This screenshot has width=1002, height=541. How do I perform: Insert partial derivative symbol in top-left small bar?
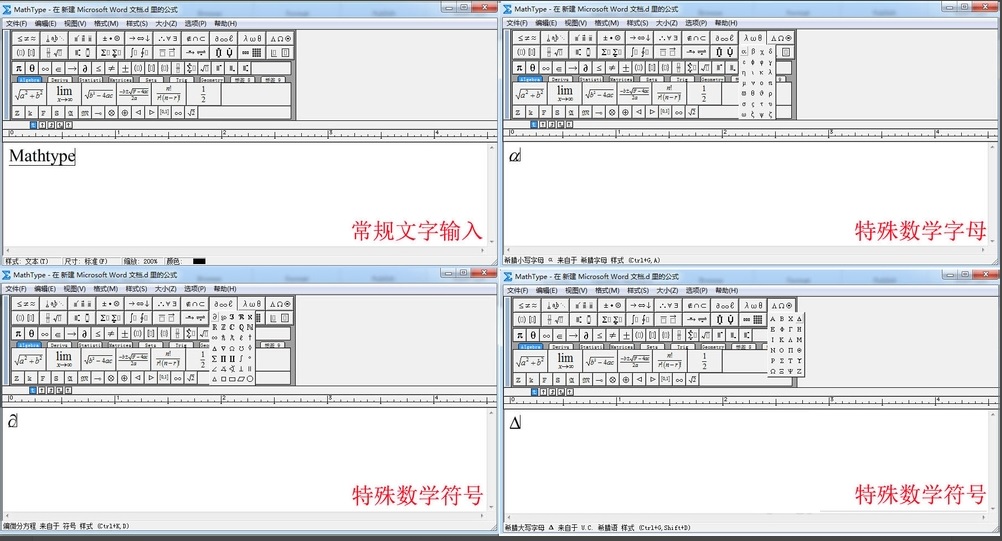click(85, 68)
